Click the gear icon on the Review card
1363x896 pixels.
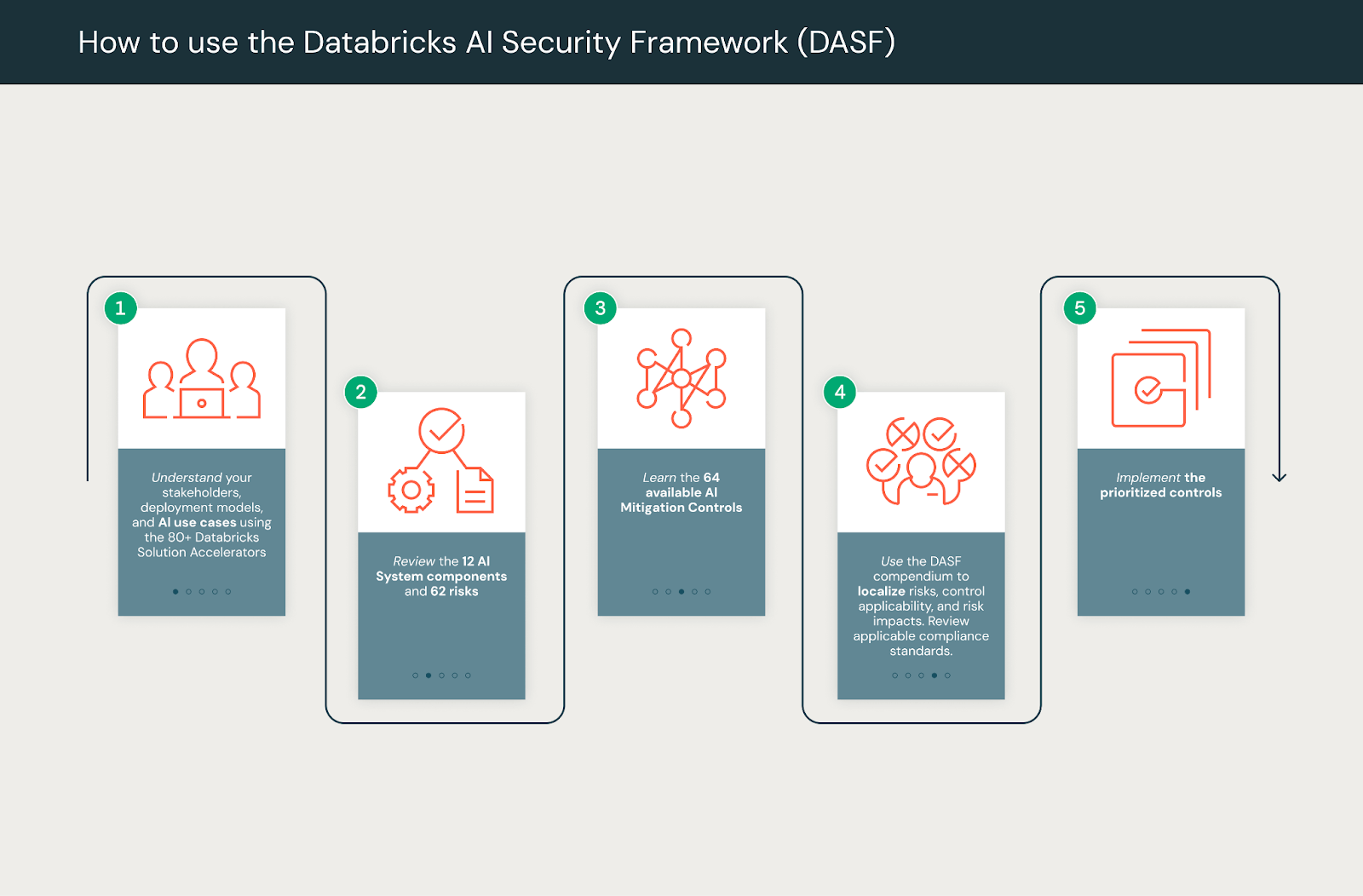coord(411,490)
